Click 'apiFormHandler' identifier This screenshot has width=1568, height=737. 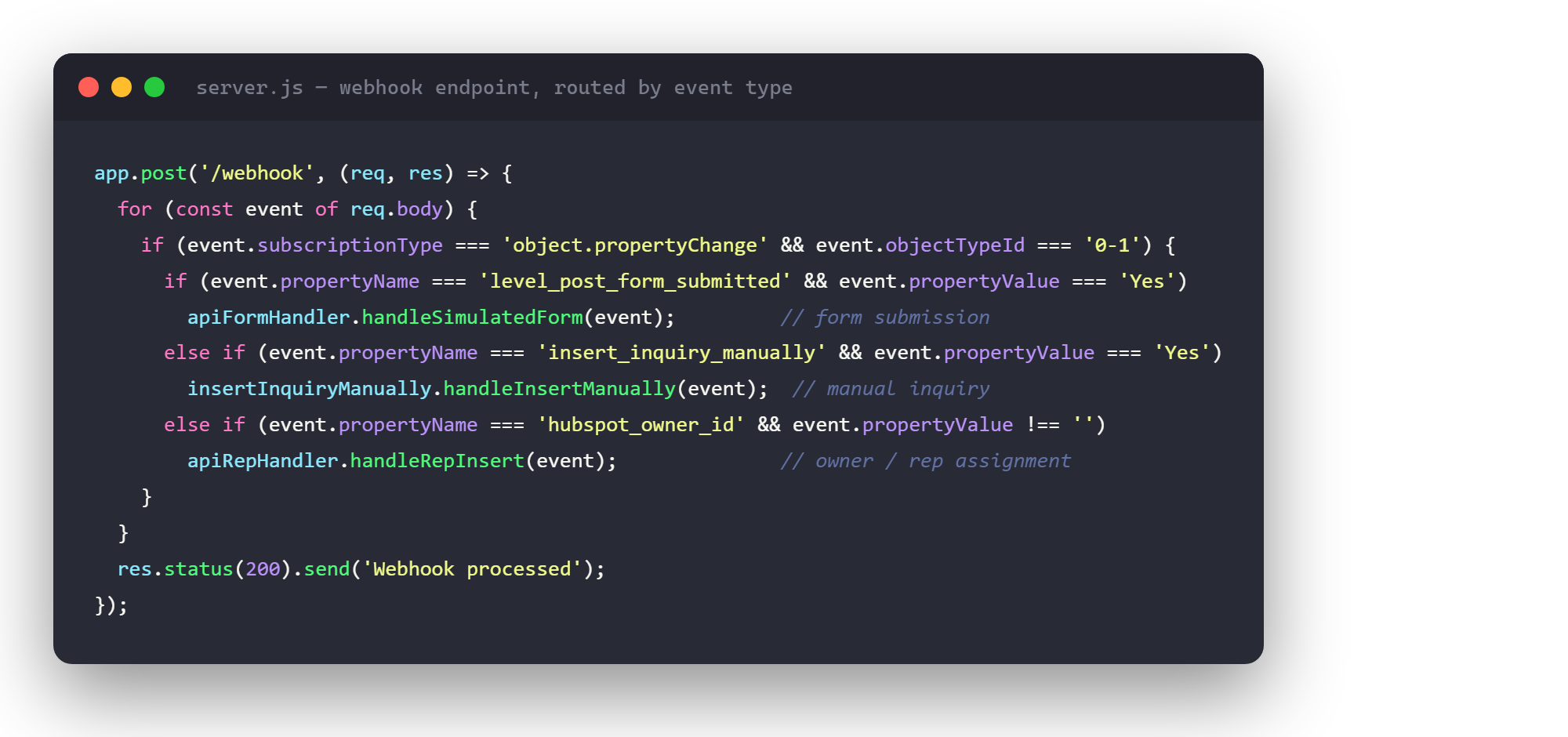point(268,318)
